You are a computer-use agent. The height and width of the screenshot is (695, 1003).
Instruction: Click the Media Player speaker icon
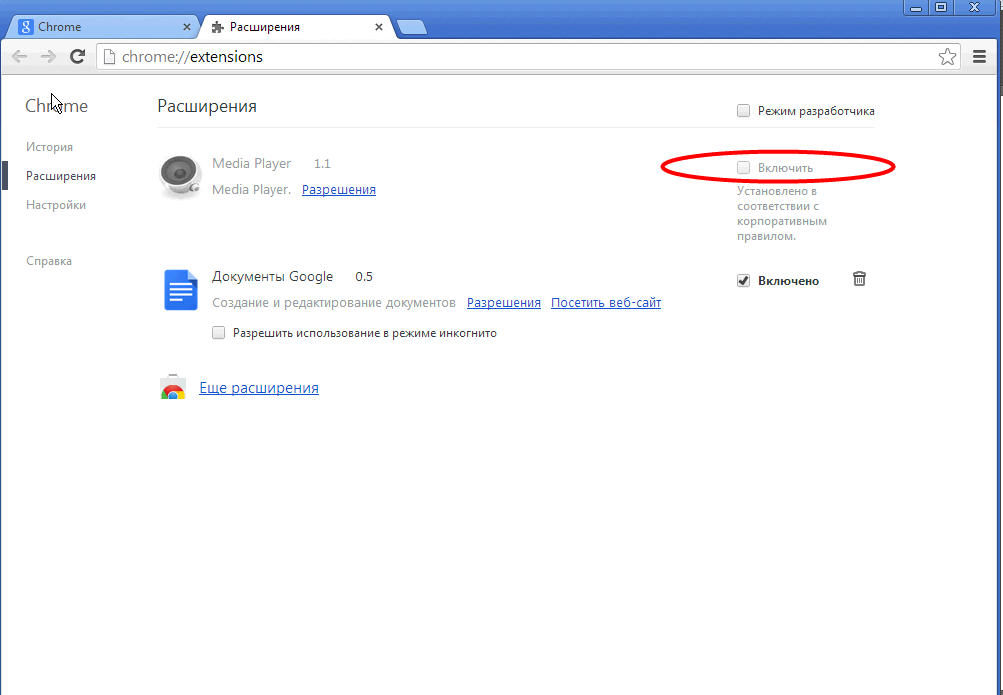pos(180,176)
